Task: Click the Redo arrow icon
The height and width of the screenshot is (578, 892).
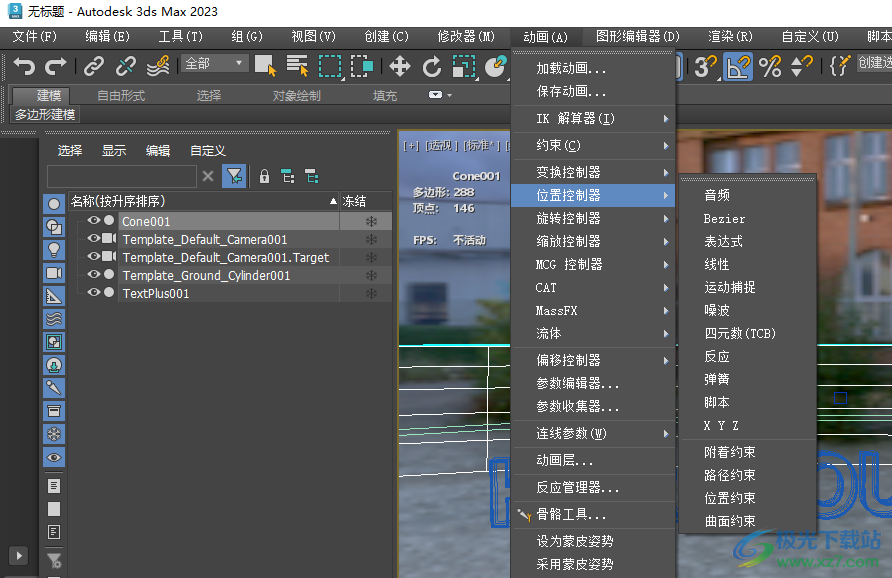Action: [x=55, y=67]
